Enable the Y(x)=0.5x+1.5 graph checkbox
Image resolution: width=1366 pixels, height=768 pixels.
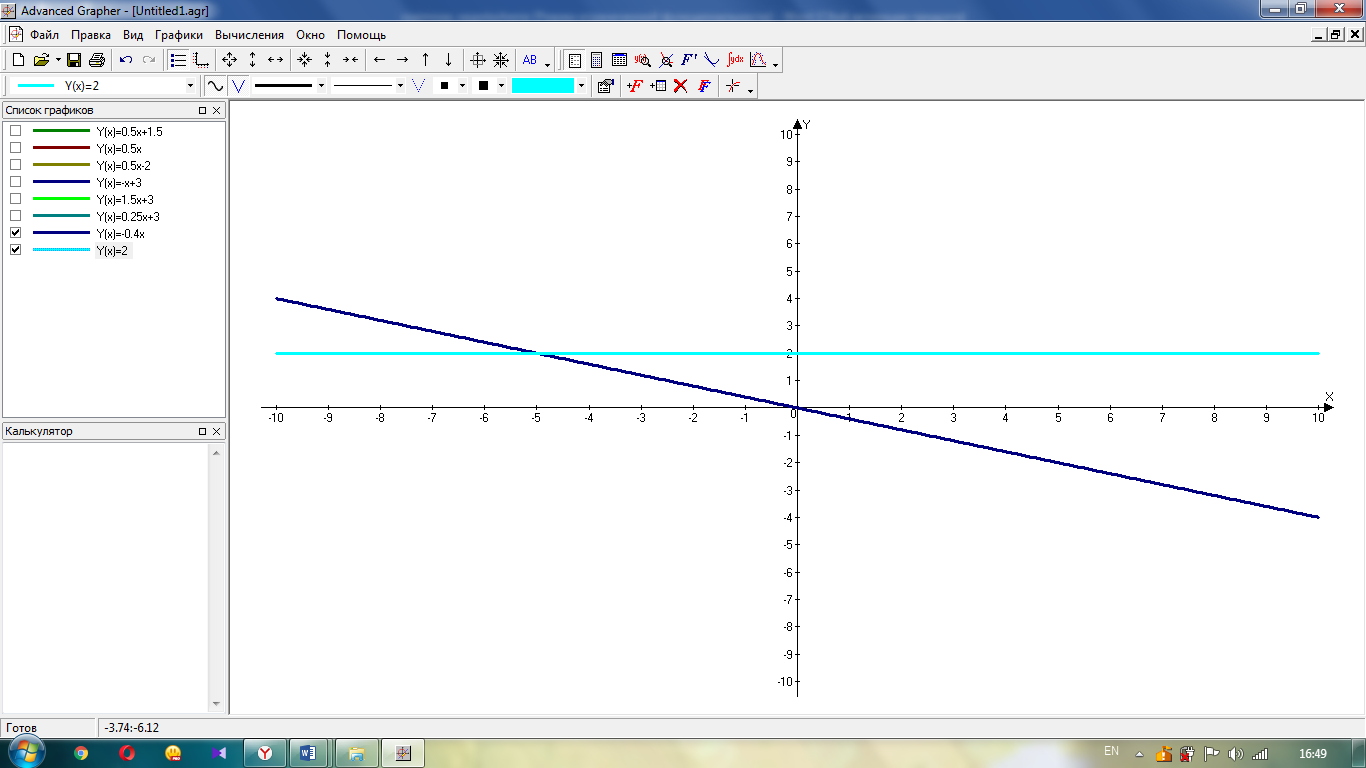(15, 131)
